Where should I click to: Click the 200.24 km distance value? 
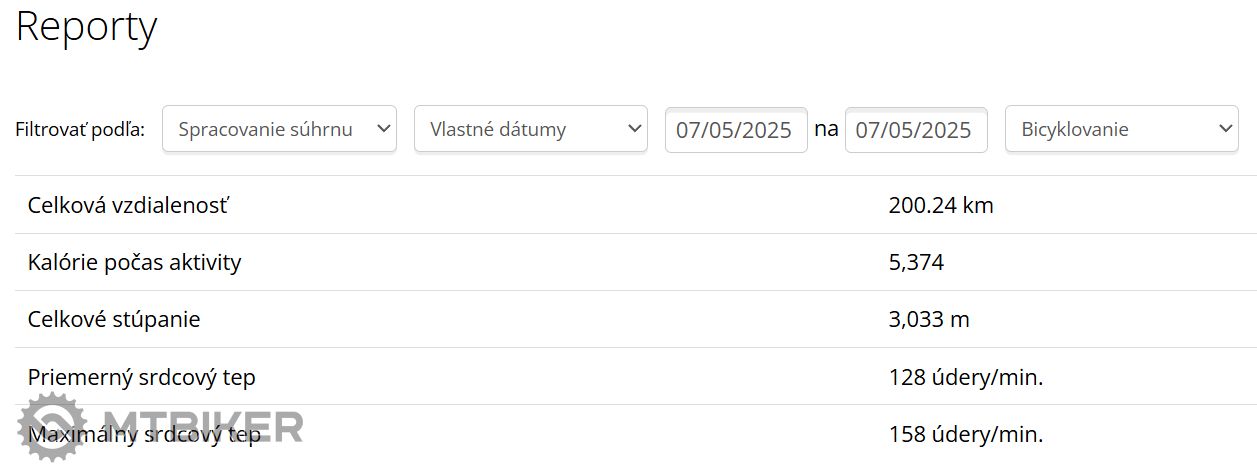pos(940,206)
